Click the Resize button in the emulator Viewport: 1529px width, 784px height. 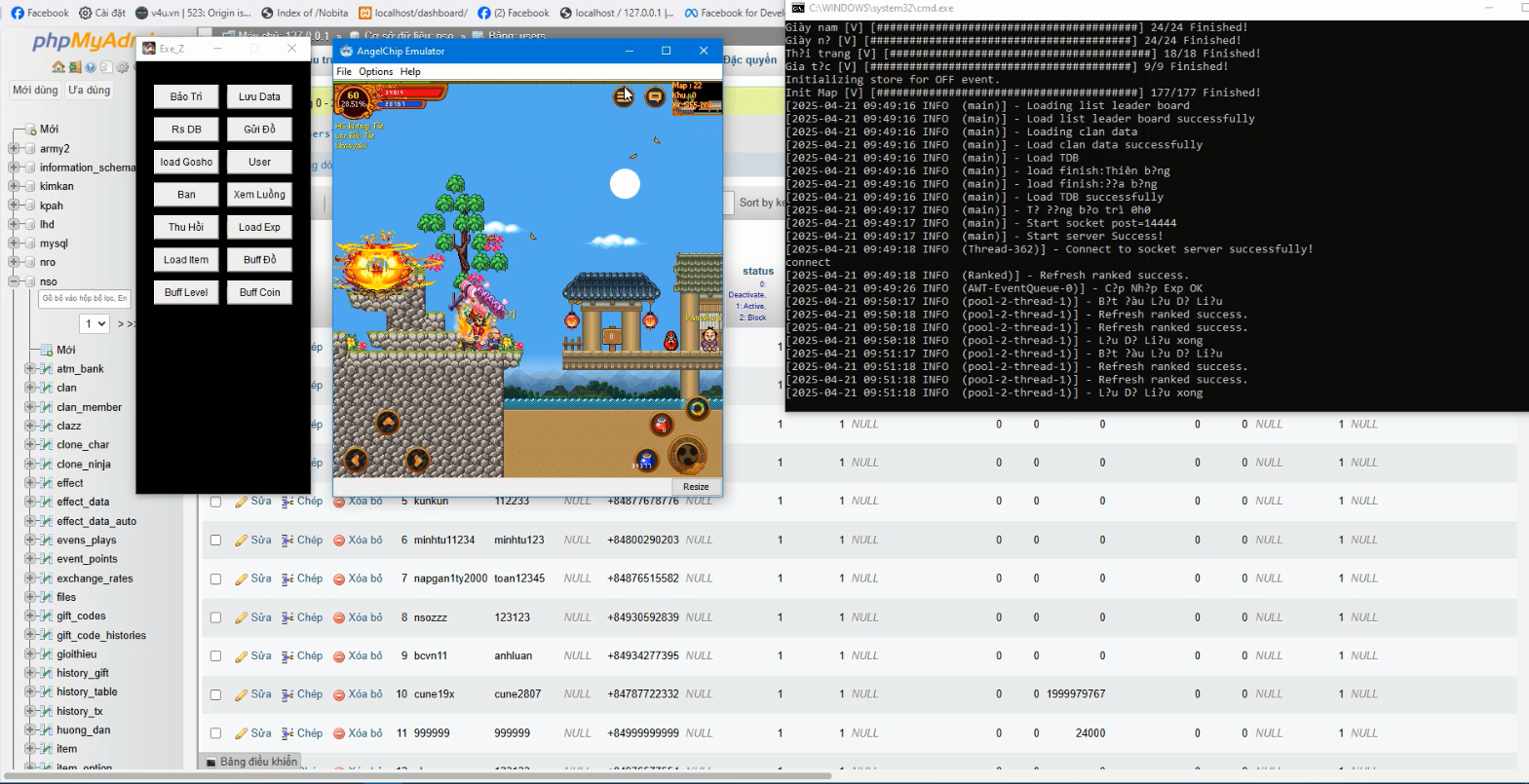pyautogui.click(x=696, y=486)
